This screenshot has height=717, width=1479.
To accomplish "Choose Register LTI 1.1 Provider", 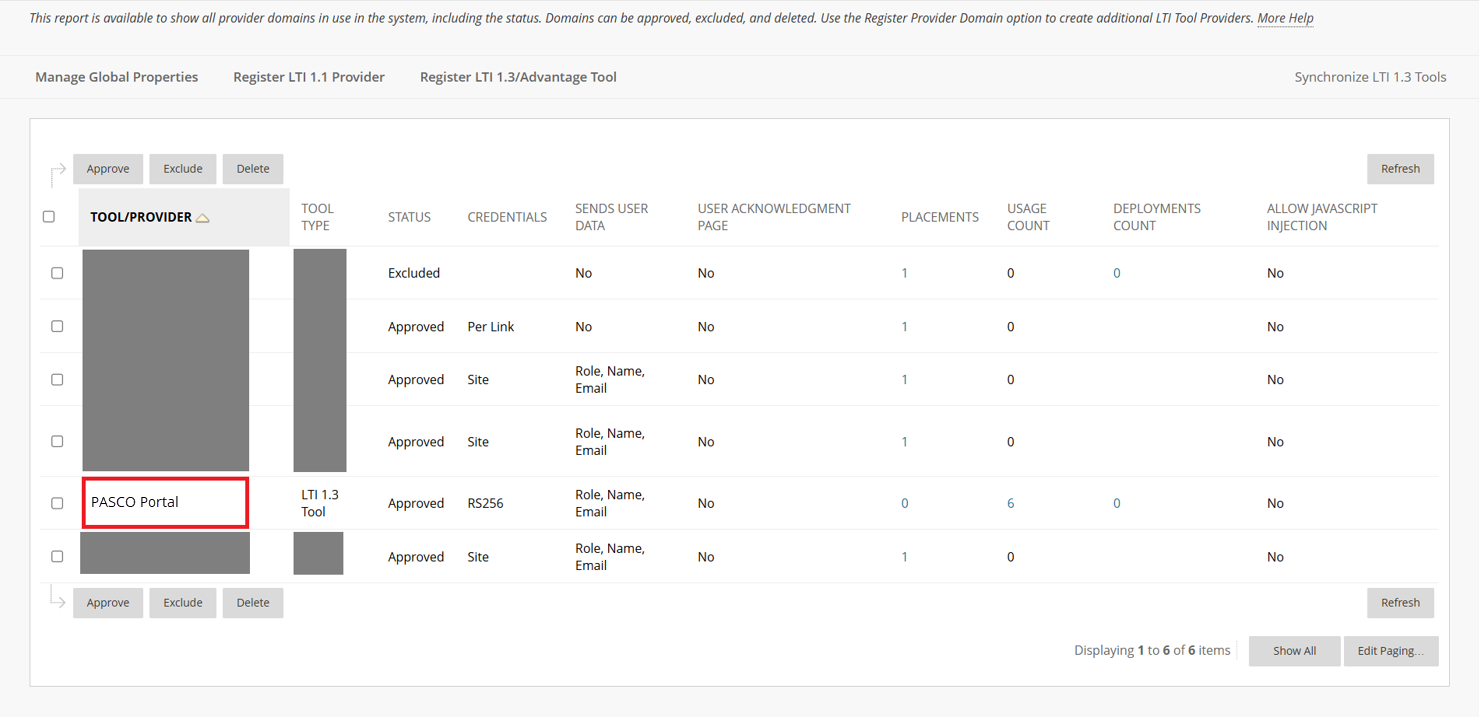I will click(x=309, y=77).
